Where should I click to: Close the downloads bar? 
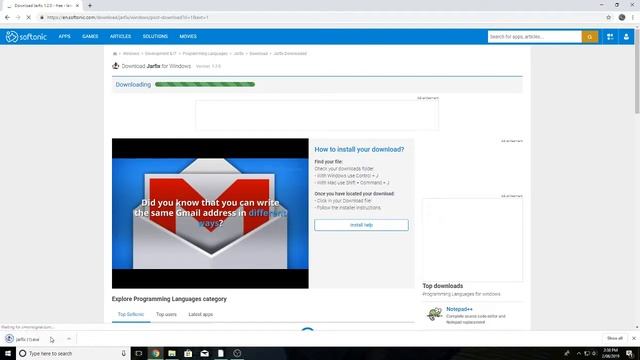[x=634, y=338]
